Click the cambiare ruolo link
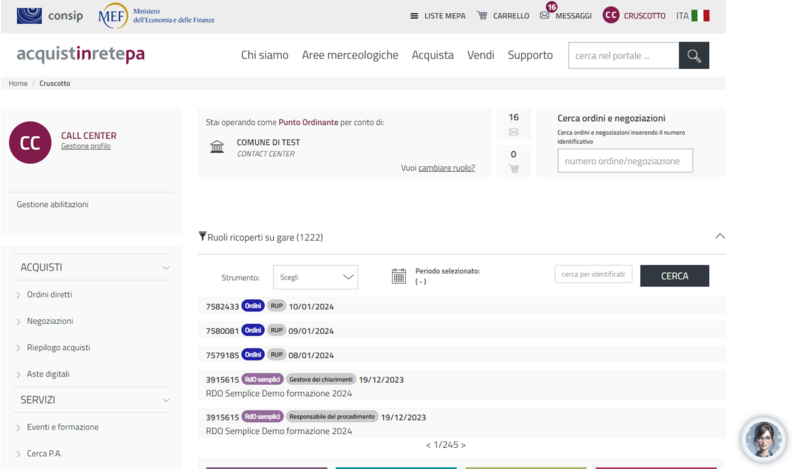800x469 pixels. pos(446,168)
